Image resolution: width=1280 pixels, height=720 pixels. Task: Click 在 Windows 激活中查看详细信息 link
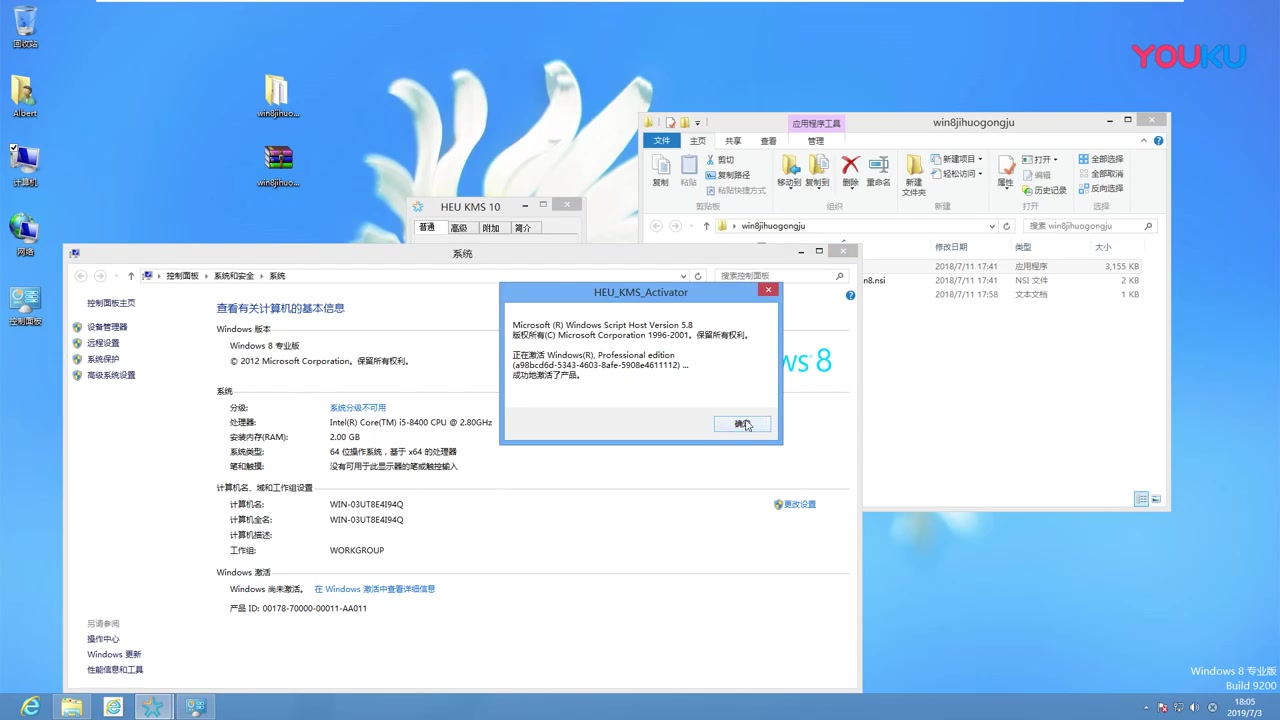pos(375,589)
